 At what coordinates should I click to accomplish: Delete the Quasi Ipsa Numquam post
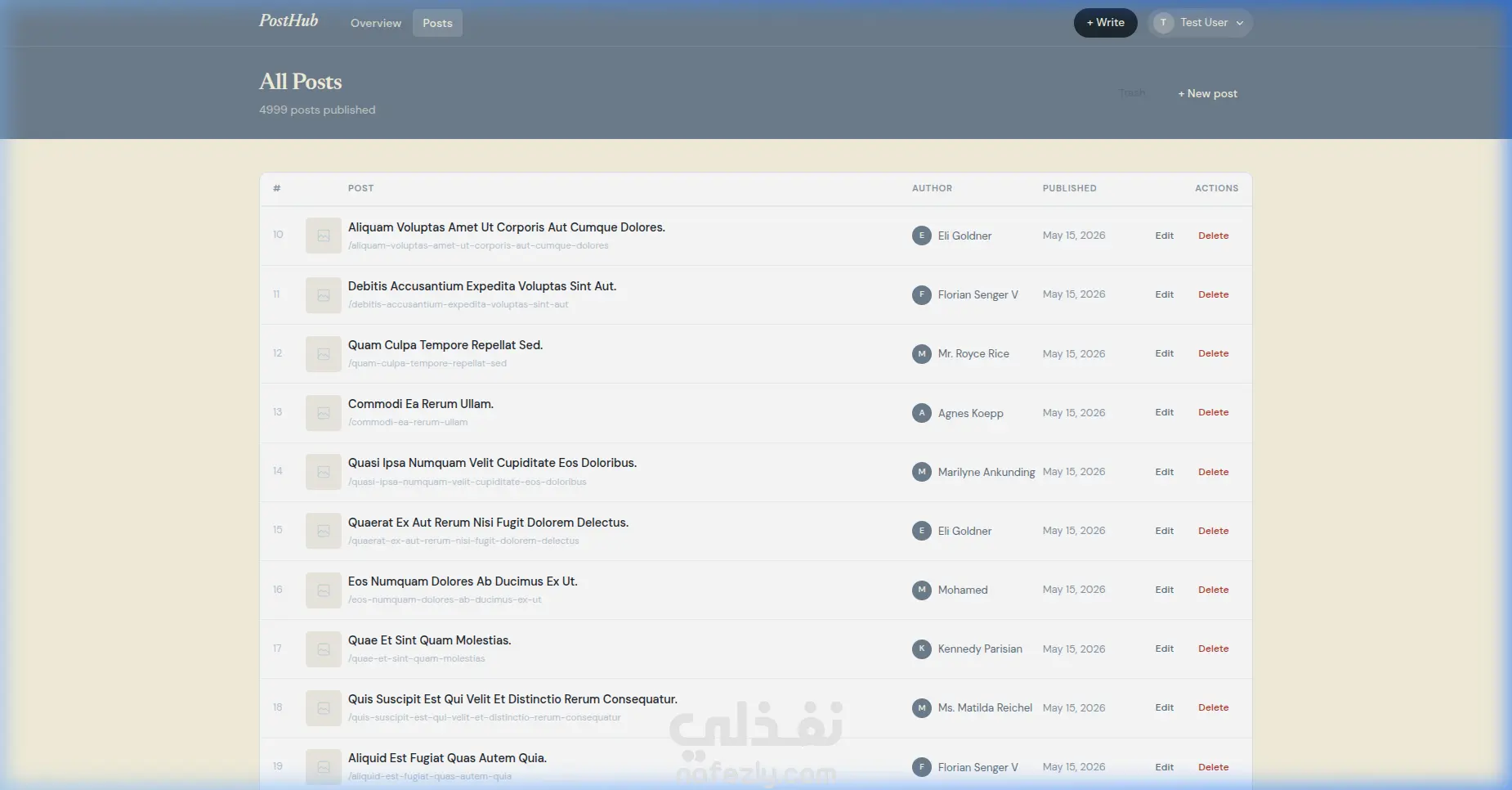(x=1213, y=472)
